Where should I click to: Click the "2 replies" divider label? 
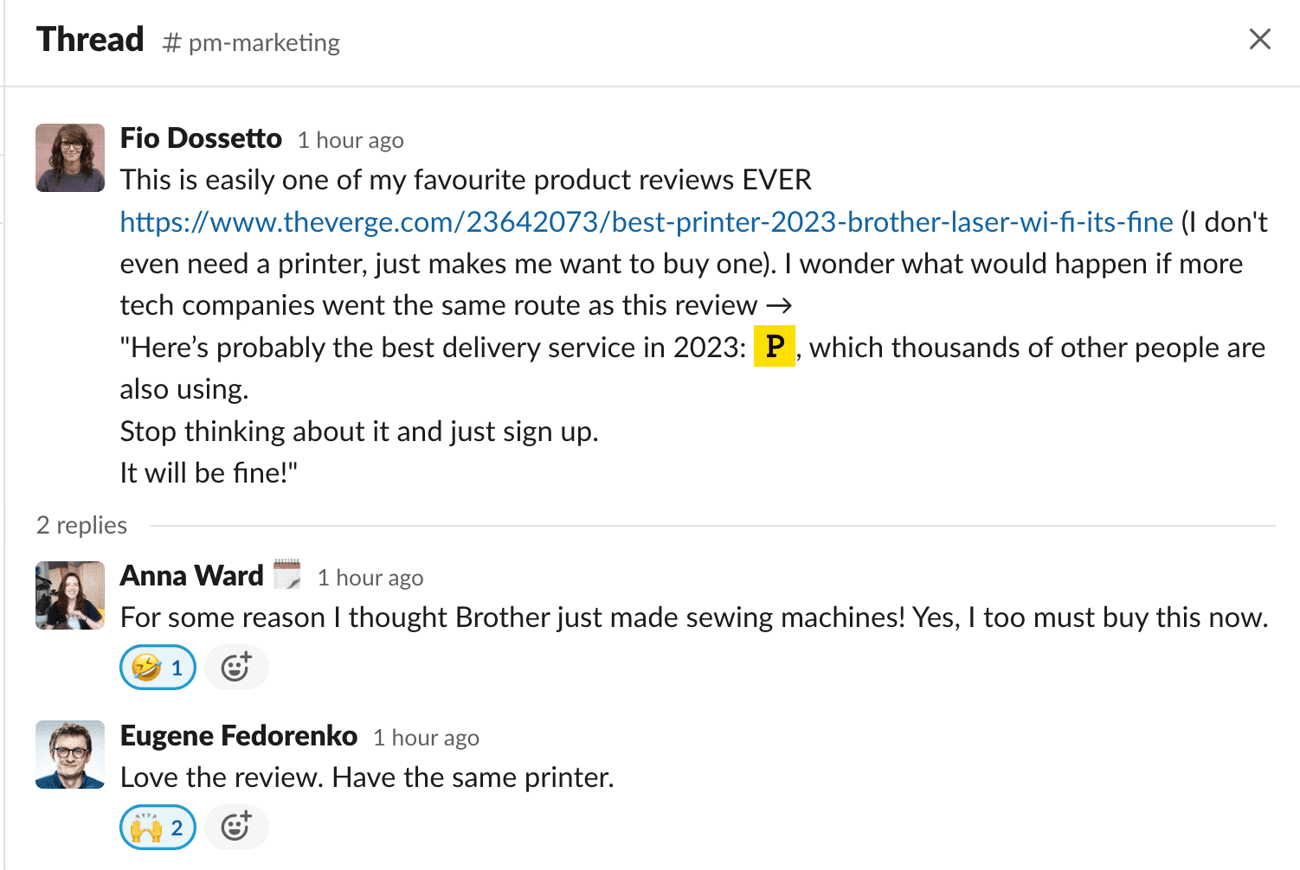pyautogui.click(x=82, y=525)
